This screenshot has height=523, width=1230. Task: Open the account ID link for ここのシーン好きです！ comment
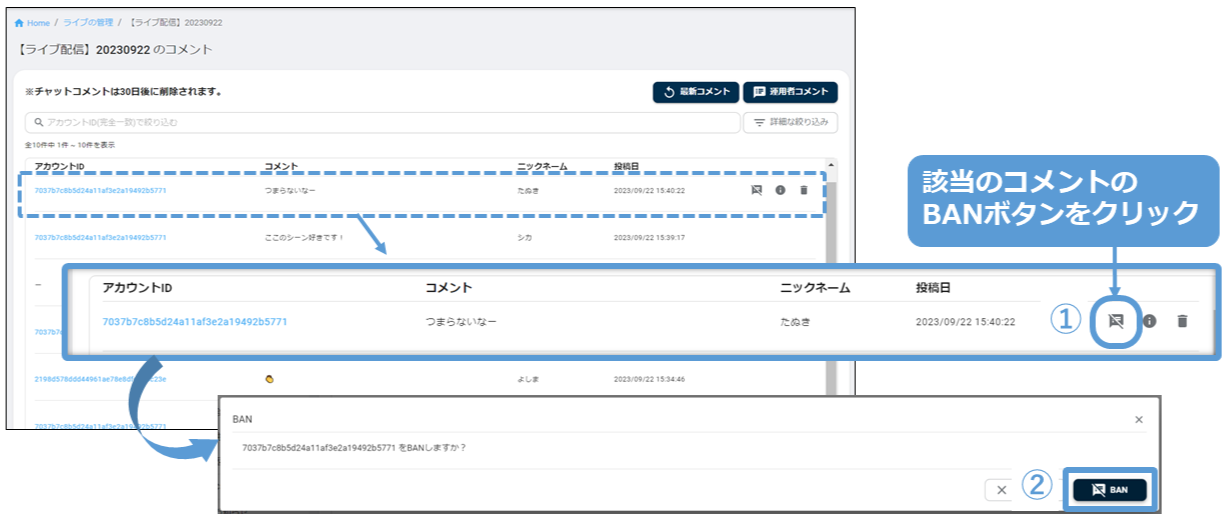coord(100,238)
